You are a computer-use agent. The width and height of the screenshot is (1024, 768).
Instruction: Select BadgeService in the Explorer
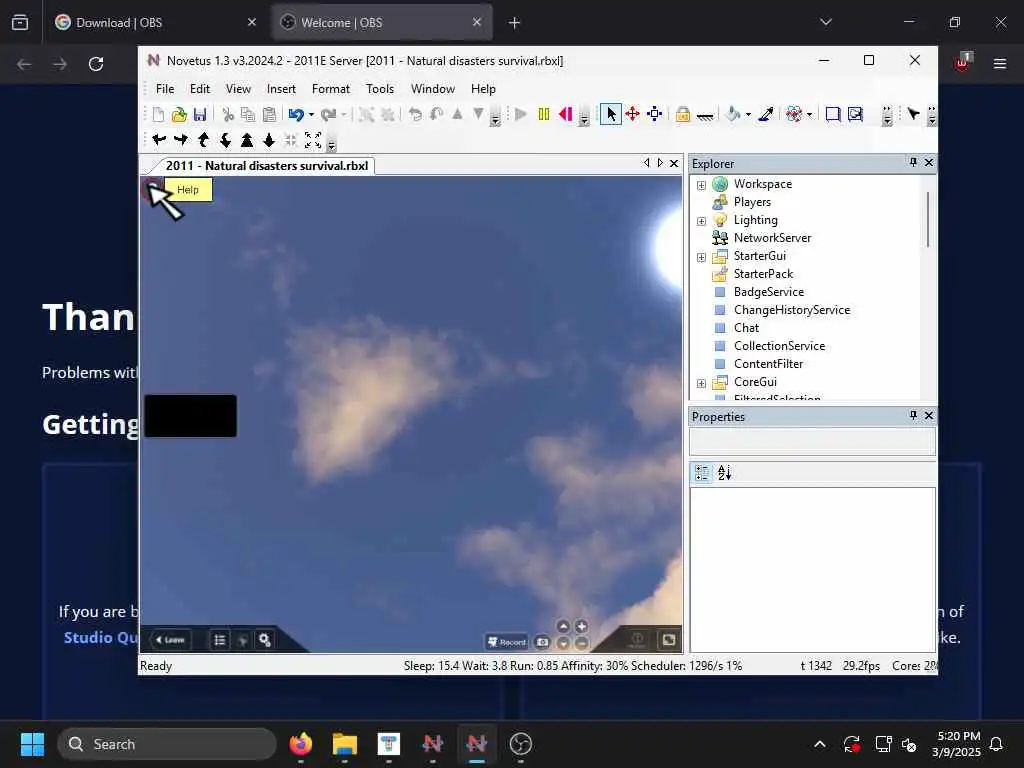pos(768,292)
